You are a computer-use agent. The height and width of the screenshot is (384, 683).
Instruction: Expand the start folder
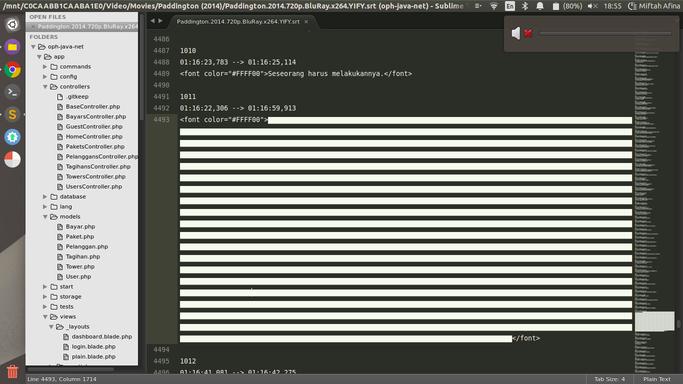45,286
